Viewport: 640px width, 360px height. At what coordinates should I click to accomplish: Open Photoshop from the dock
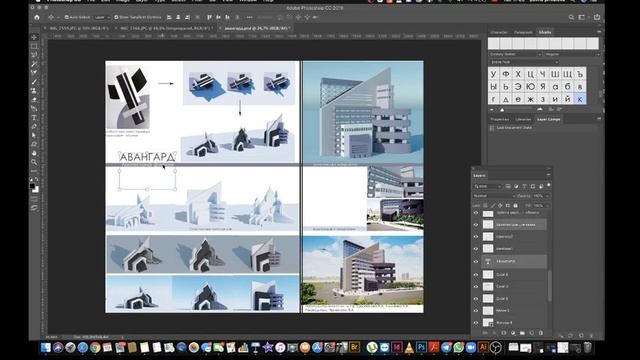[421, 347]
